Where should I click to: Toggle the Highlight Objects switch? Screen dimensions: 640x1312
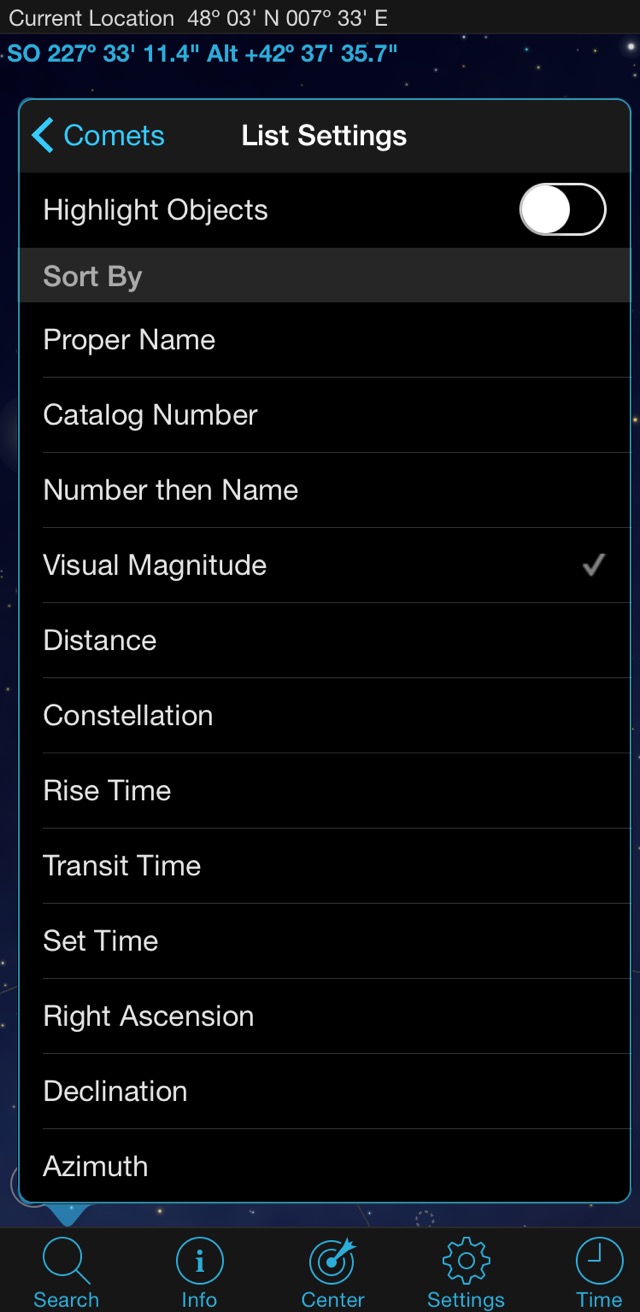point(562,210)
